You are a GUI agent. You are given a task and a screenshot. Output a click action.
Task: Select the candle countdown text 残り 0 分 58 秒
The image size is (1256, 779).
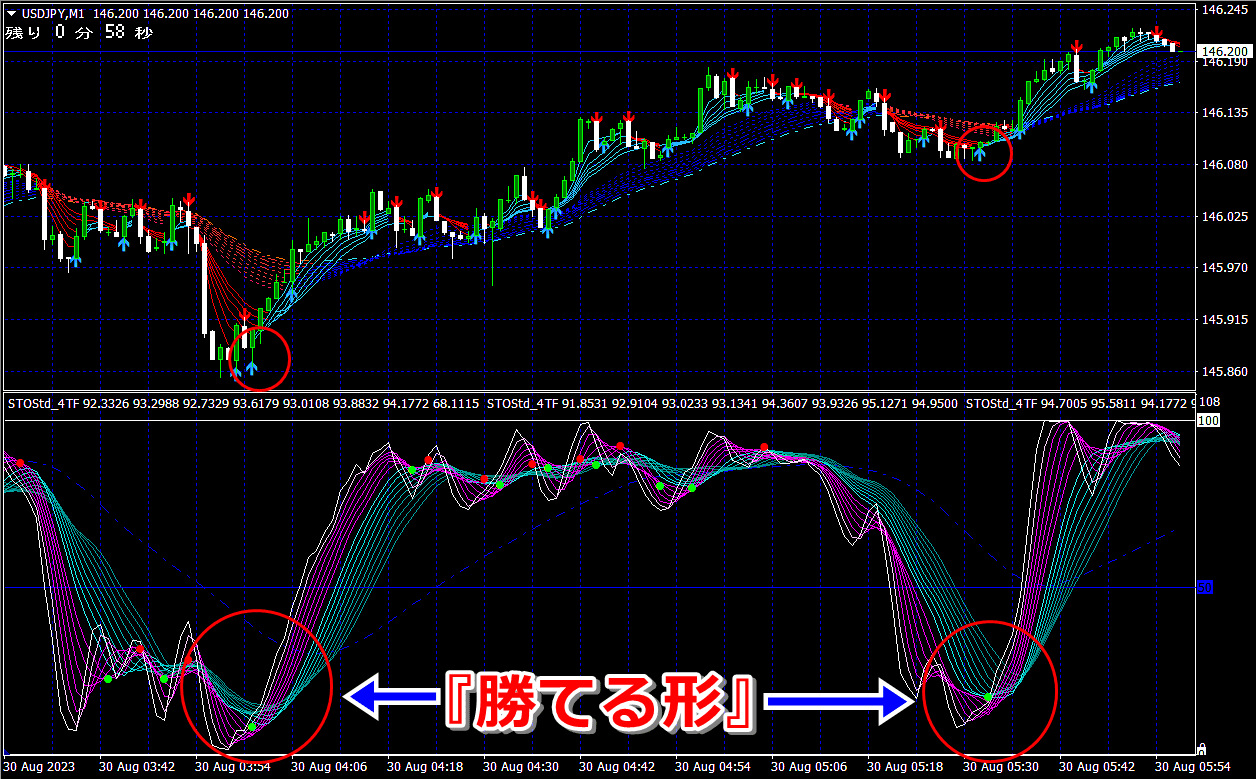click(79, 33)
